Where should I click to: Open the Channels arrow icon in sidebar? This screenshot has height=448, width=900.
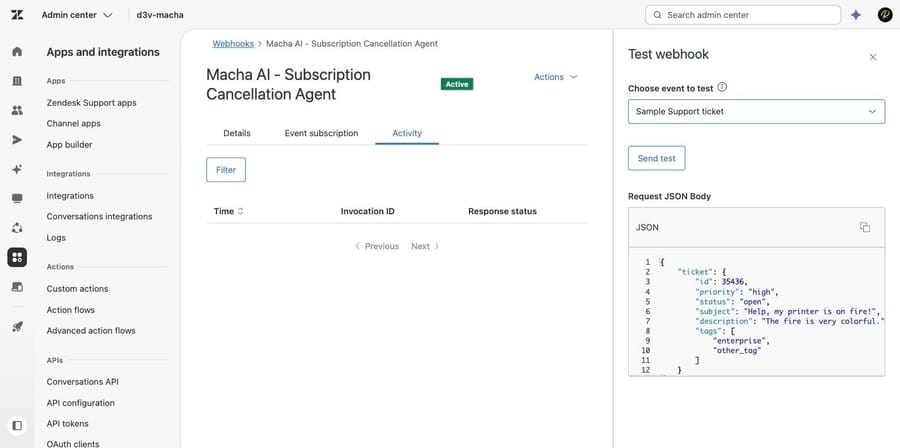tap(17, 140)
